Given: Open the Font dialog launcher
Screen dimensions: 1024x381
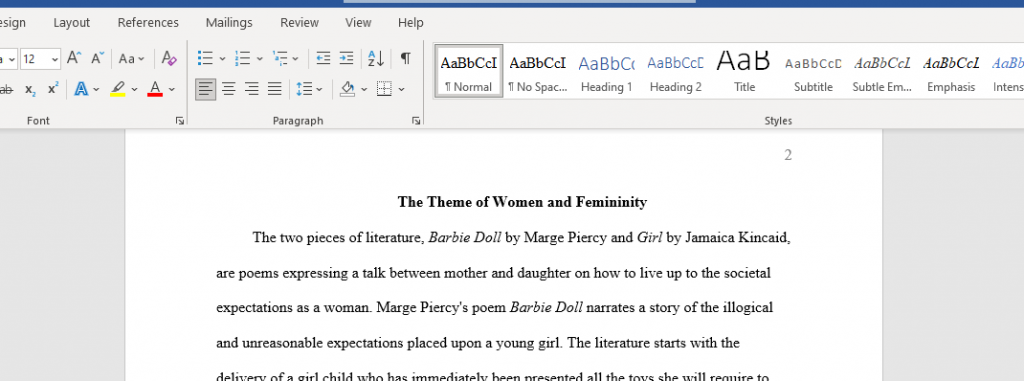Looking at the screenshot, I should click(180, 121).
